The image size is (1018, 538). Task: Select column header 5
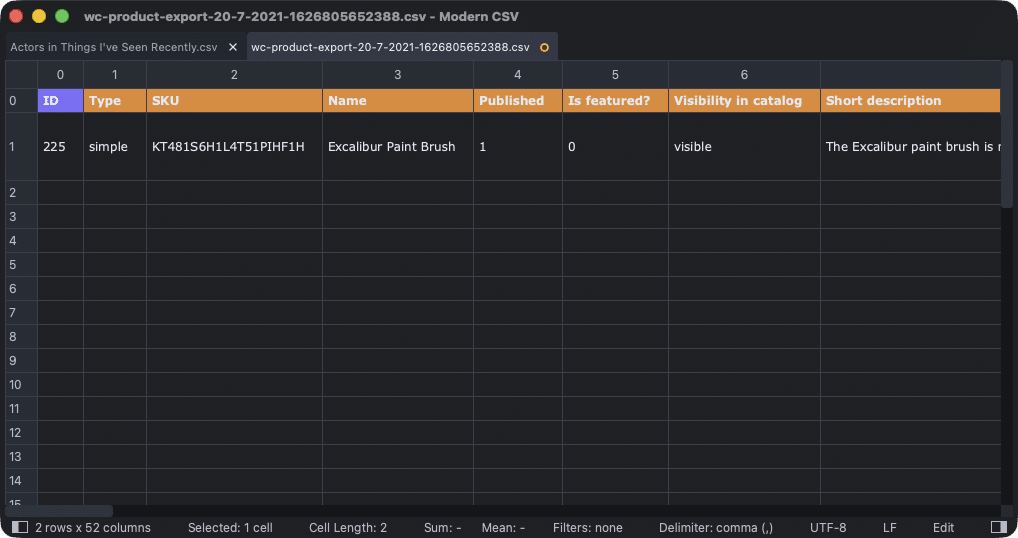tap(615, 75)
